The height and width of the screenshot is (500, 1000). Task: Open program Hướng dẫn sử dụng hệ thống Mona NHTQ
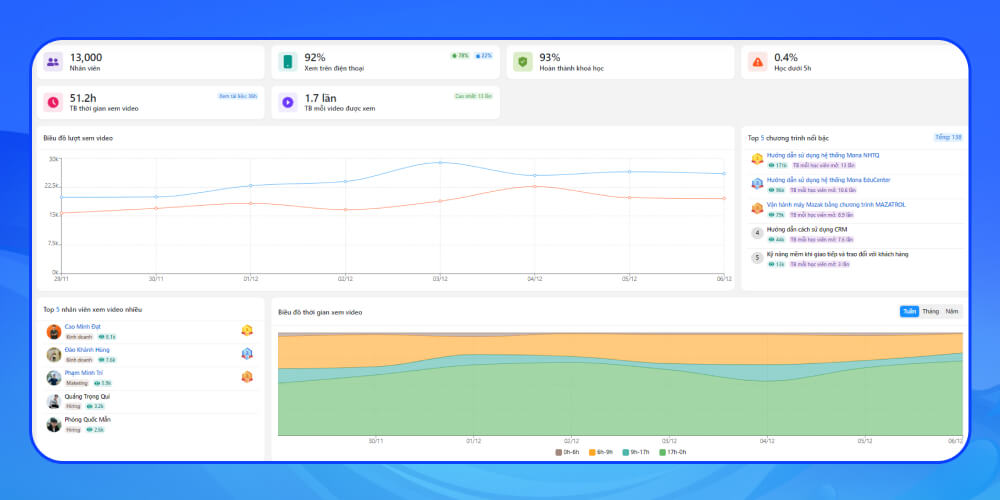tap(823, 155)
